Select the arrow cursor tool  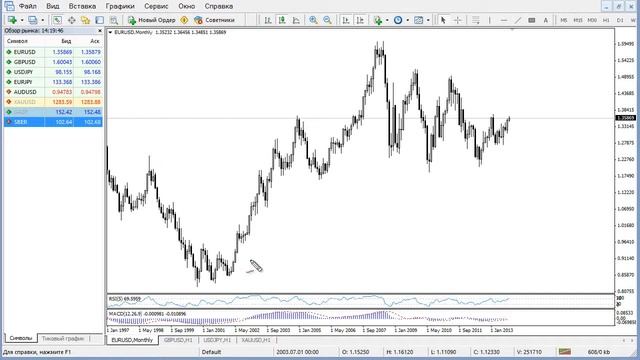[x=443, y=20]
